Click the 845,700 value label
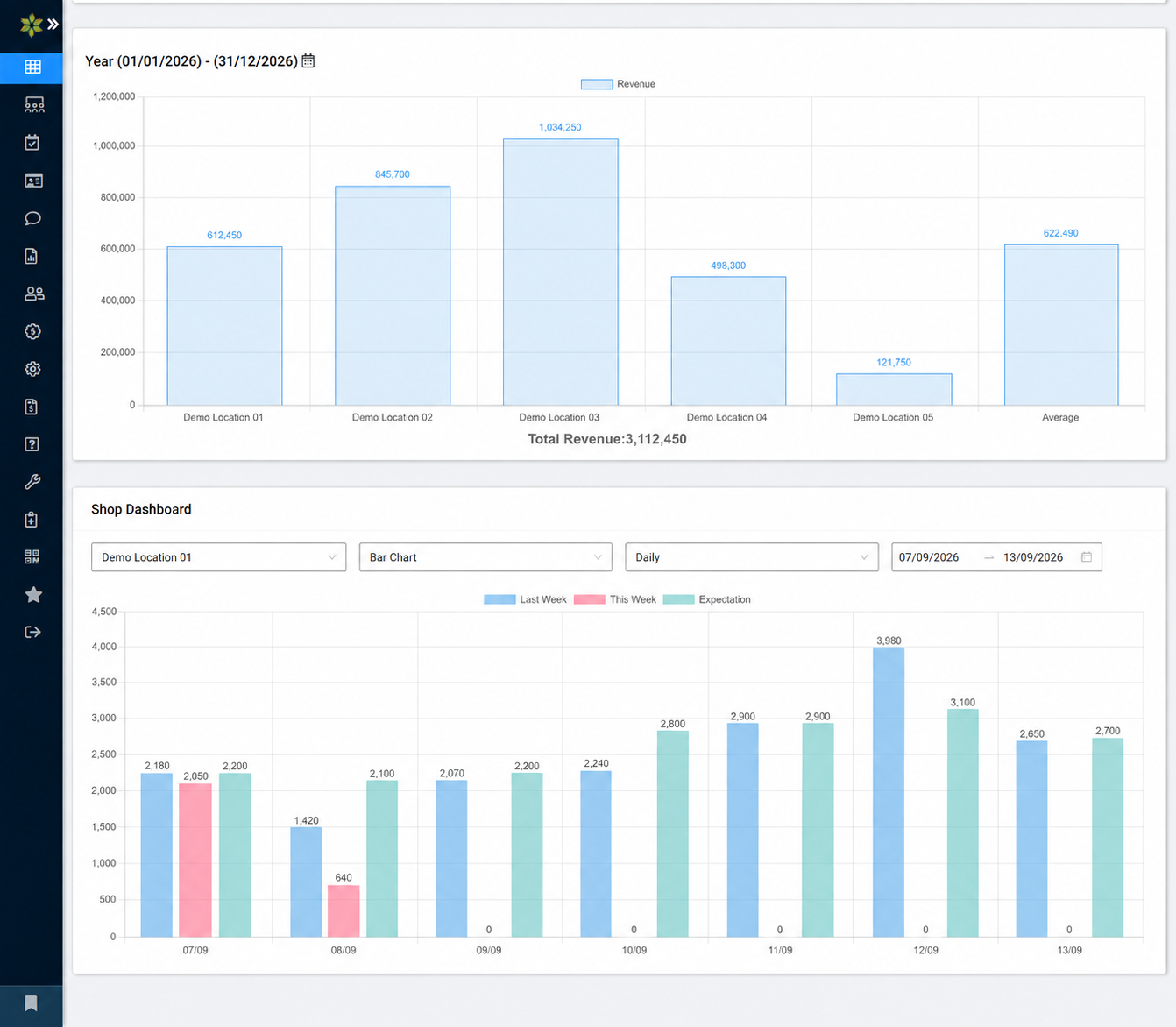The height and width of the screenshot is (1027, 1176). pyautogui.click(x=393, y=174)
